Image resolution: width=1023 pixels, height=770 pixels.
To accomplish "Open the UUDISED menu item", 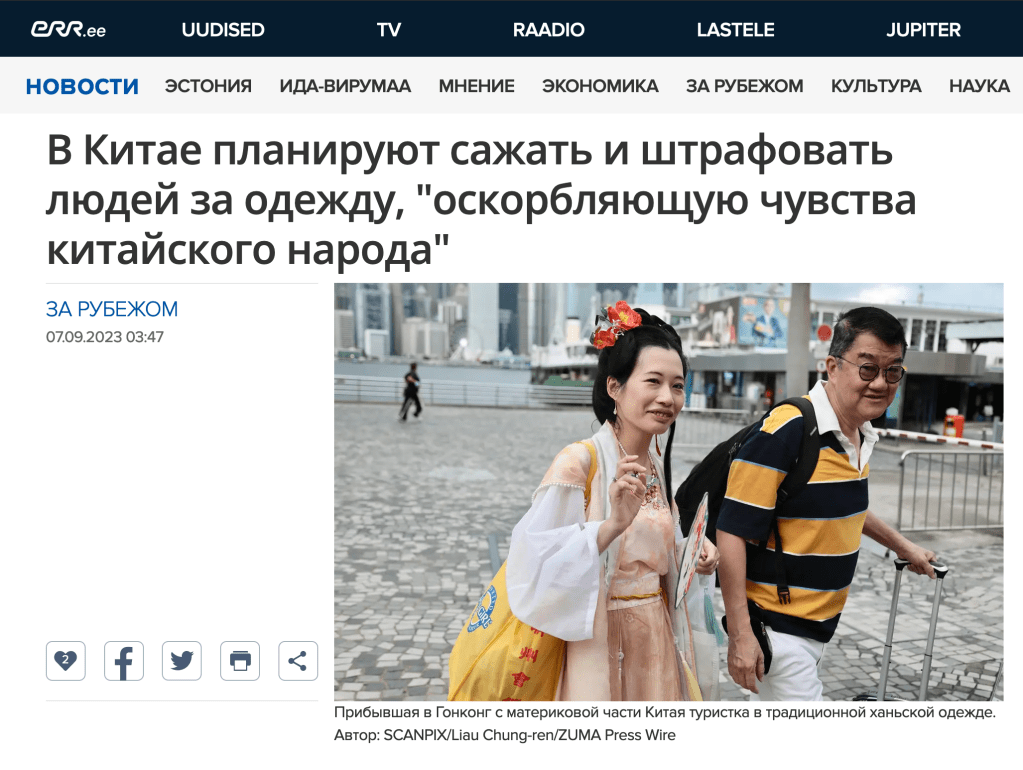I will tap(223, 29).
